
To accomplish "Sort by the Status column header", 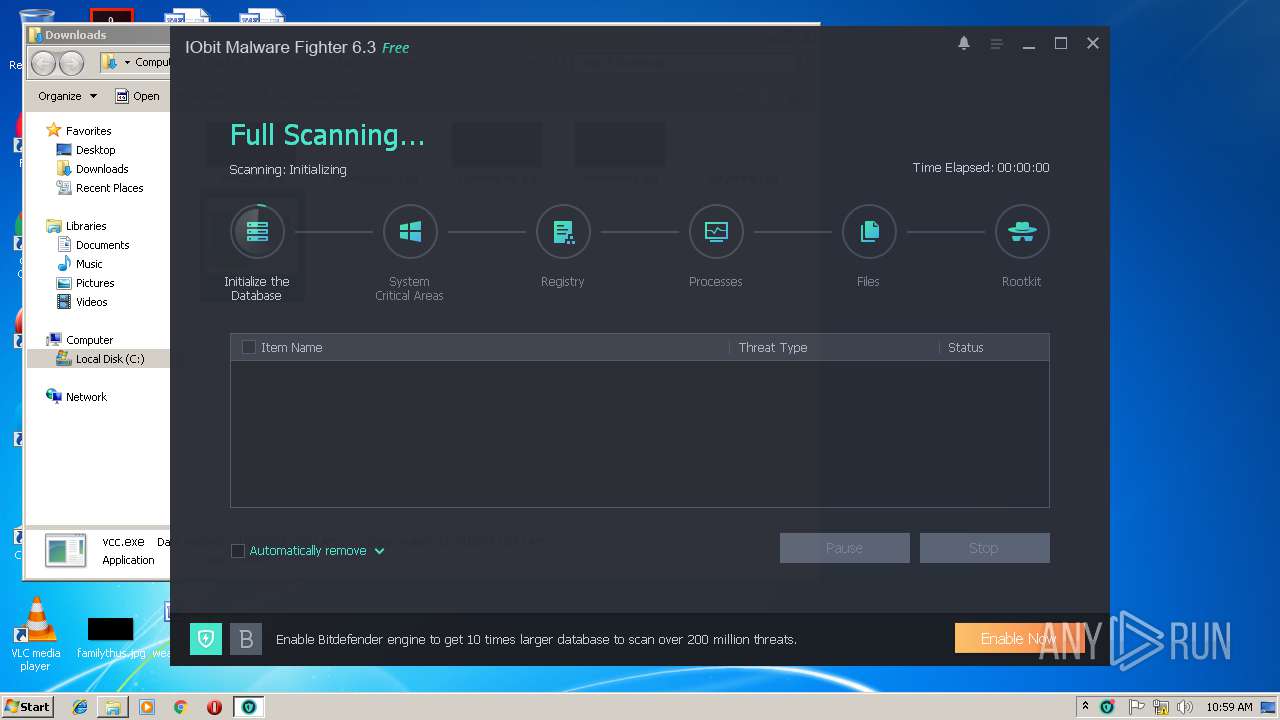I will [x=966, y=347].
